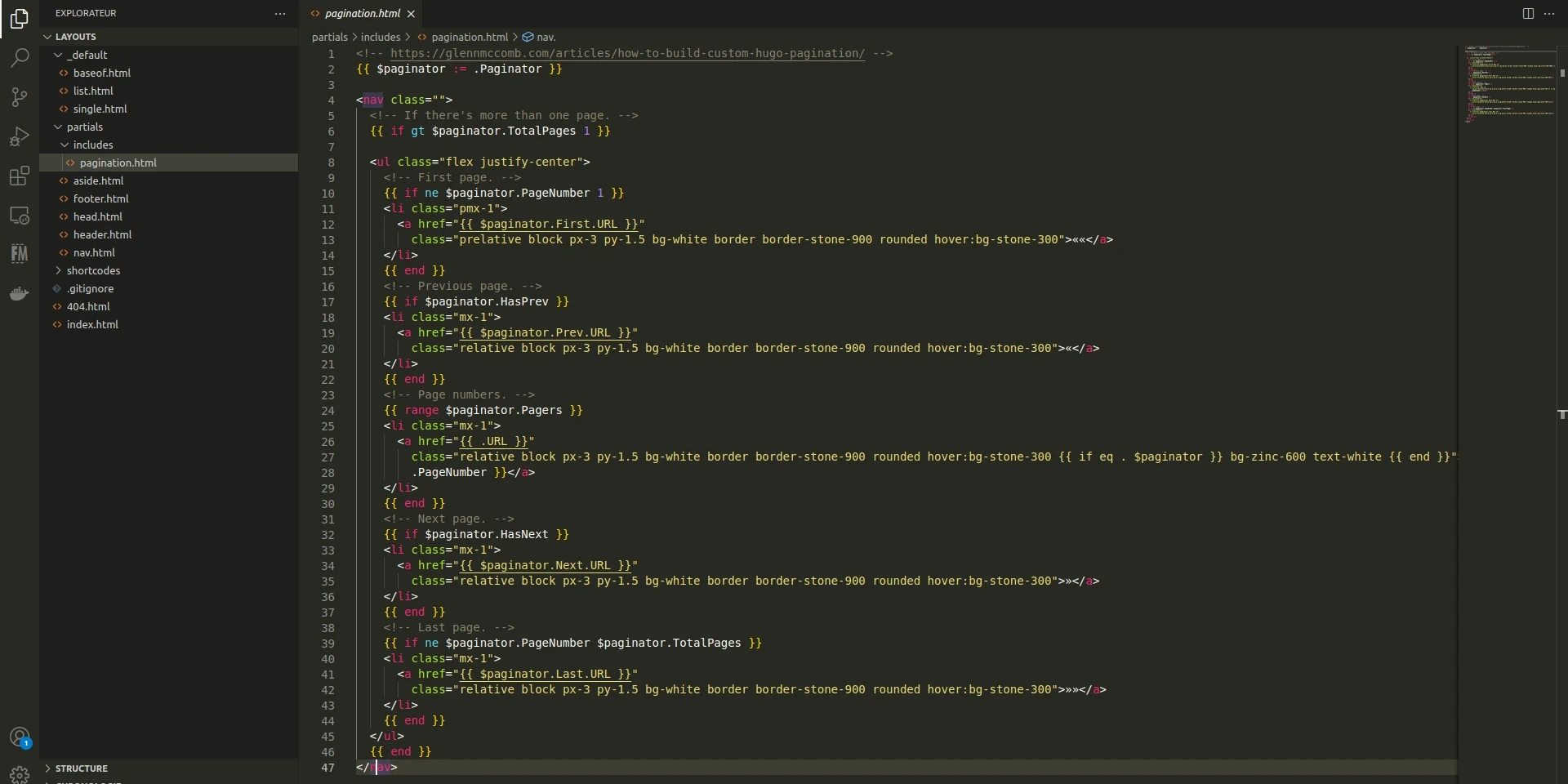Viewport: 1568px width, 784px height.
Task: Open single.html file
Action: 169,109
